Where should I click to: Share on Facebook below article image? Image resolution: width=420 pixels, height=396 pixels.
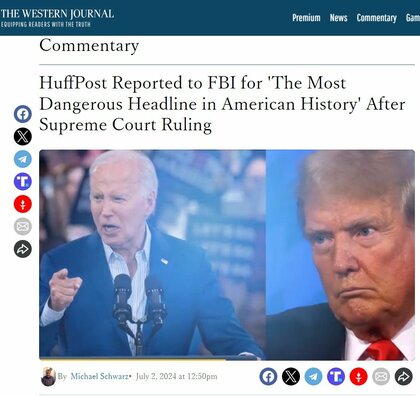(268, 377)
